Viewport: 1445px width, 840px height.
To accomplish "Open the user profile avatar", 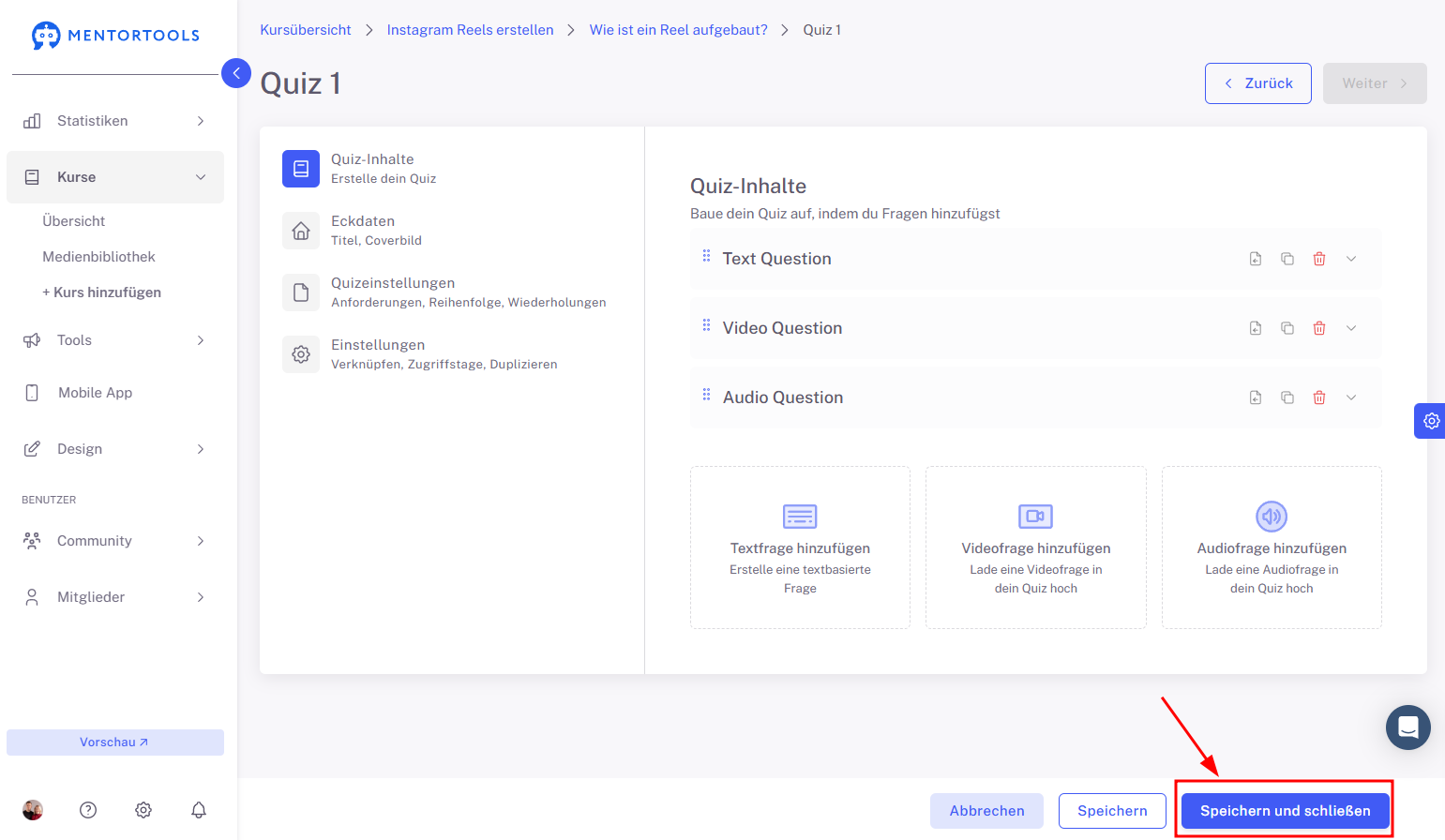I will [33, 810].
